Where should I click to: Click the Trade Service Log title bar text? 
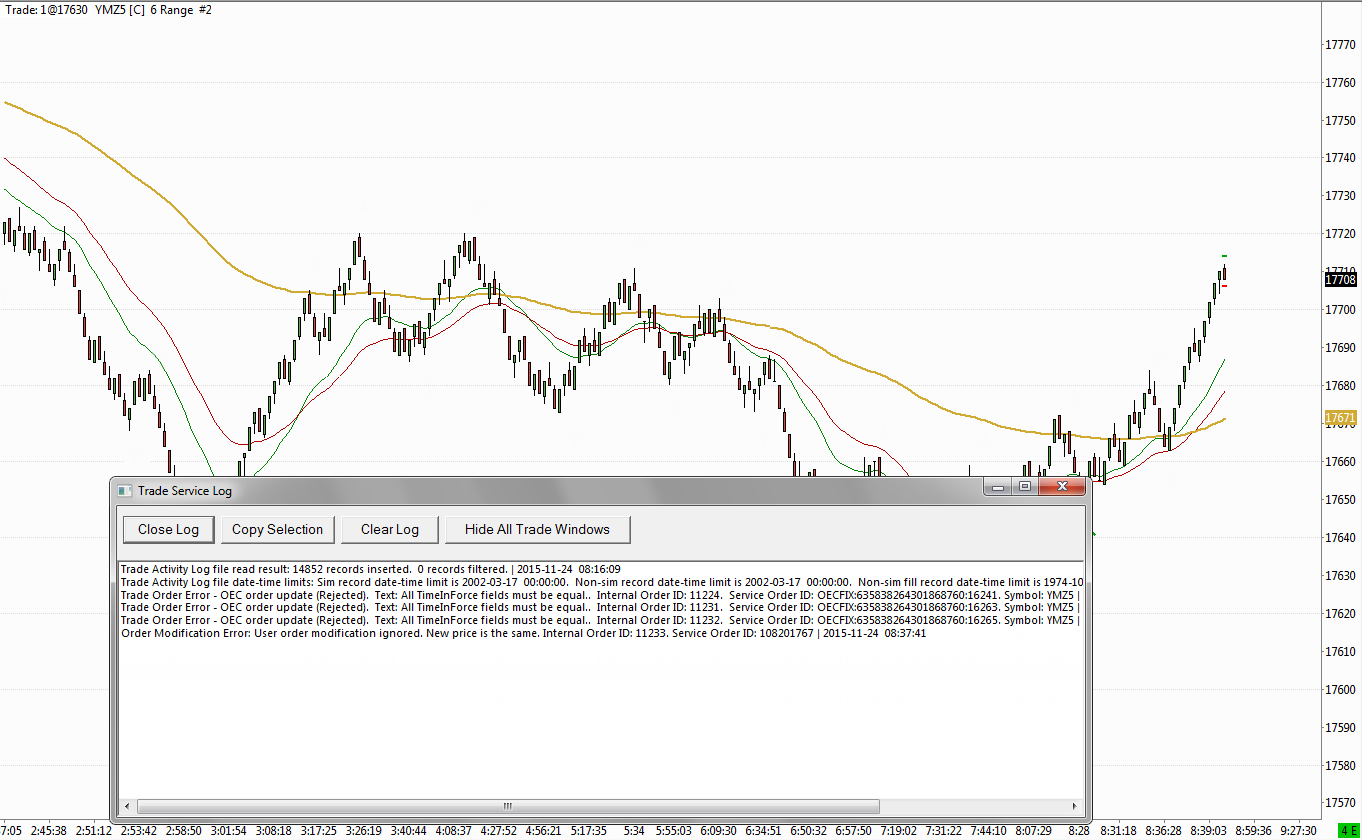[x=185, y=490]
